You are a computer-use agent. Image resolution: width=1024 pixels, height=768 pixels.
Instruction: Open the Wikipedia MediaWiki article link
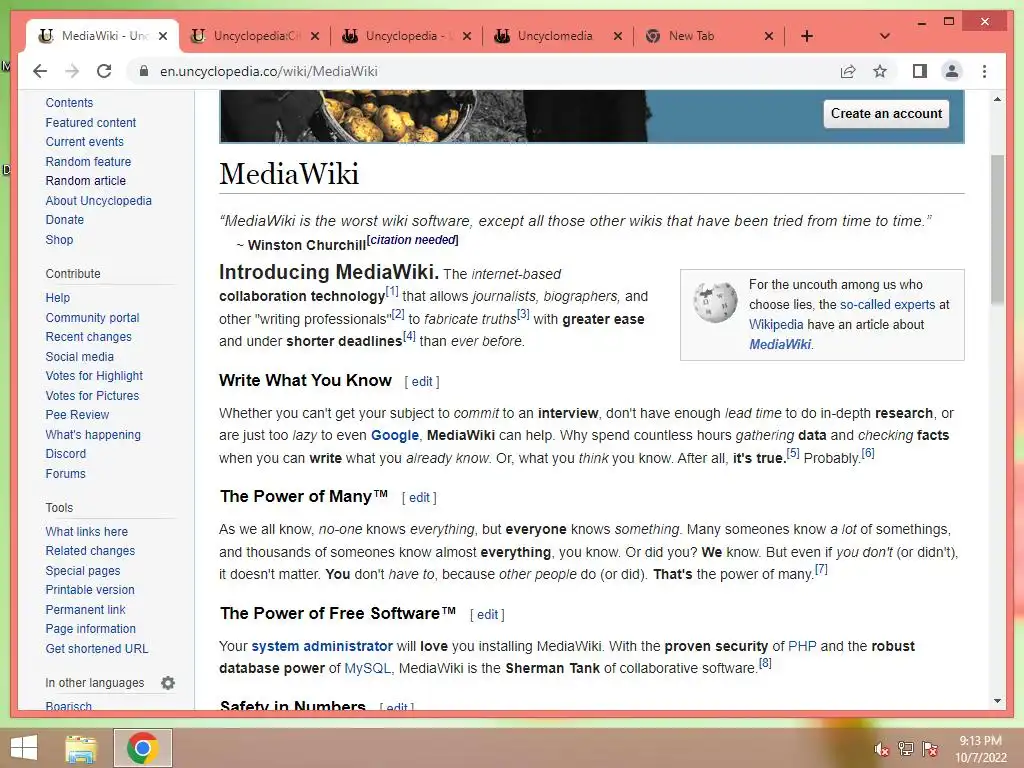(x=780, y=344)
